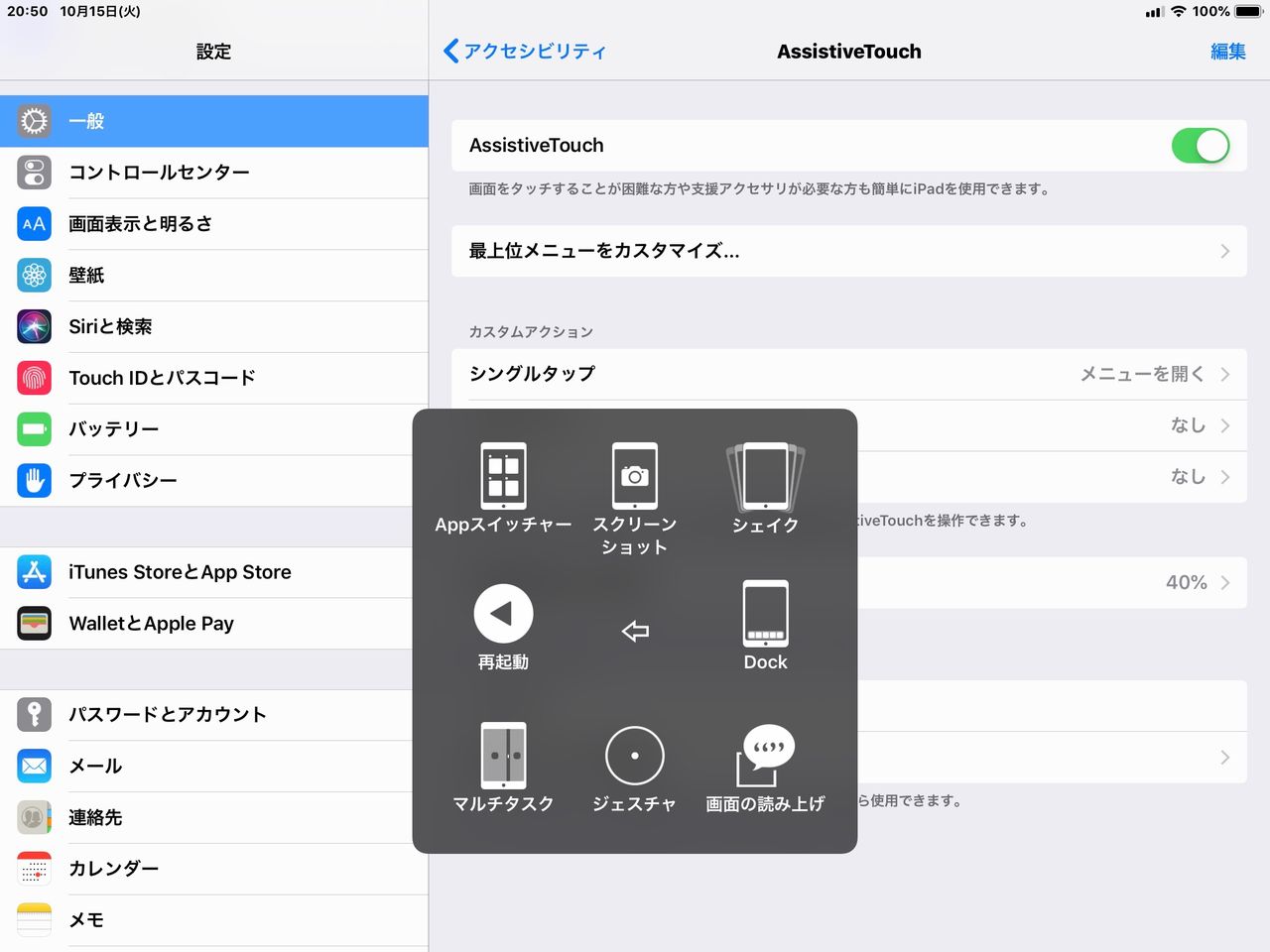Open 連絡先 contacts settings icon
Image resolution: width=1270 pixels, height=952 pixels.
click(35, 817)
